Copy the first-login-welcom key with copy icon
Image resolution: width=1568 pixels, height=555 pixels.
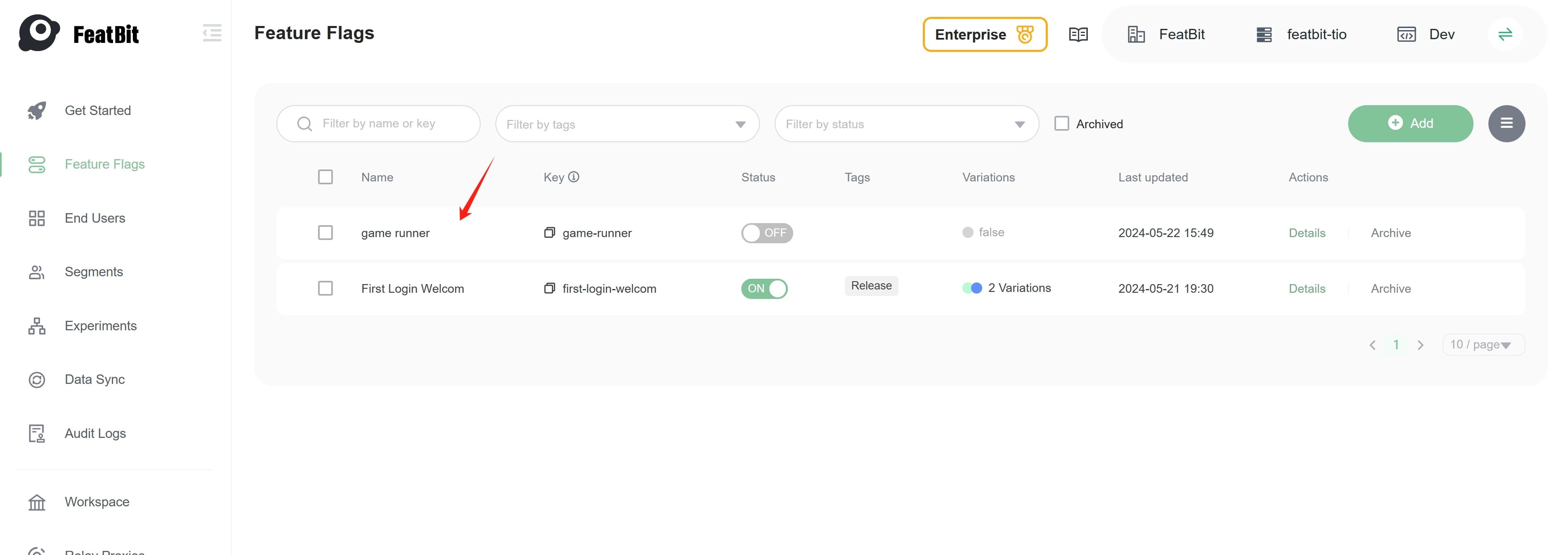[549, 289]
